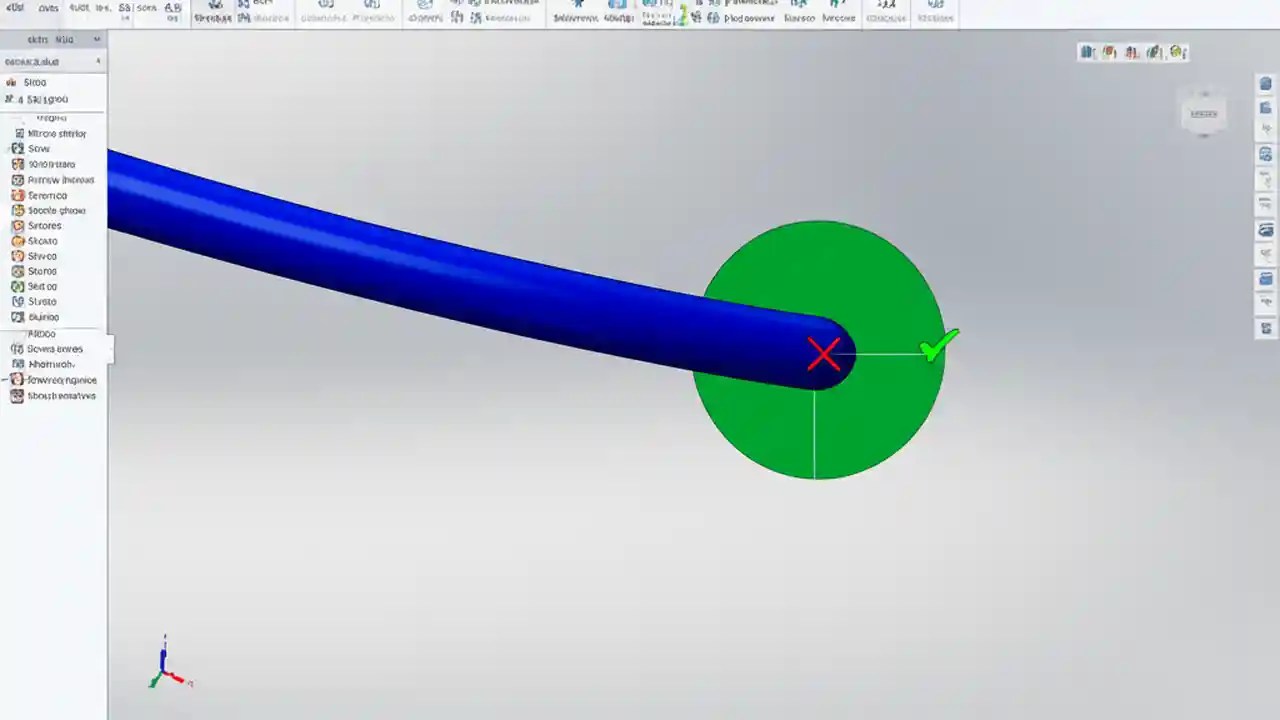The image size is (1280, 720).
Task: Cancel the operation via the red X
Action: point(823,354)
